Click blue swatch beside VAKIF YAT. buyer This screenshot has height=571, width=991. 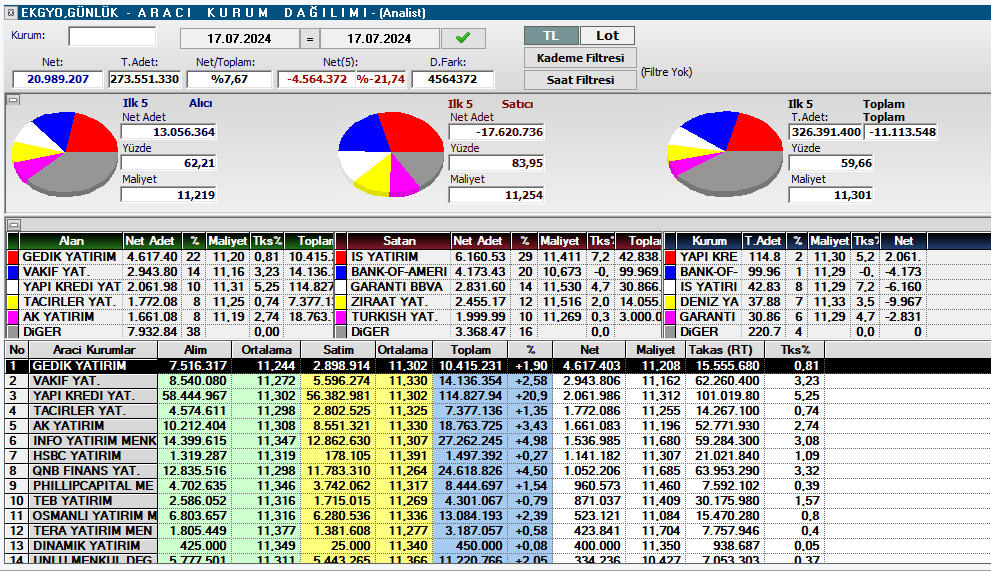pos(13,272)
